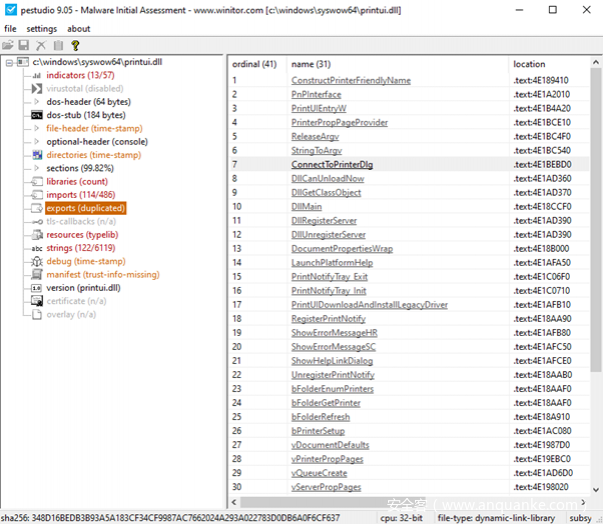Expand the file-header tree arrow
This screenshot has height=524, width=603.
pos(37,128)
